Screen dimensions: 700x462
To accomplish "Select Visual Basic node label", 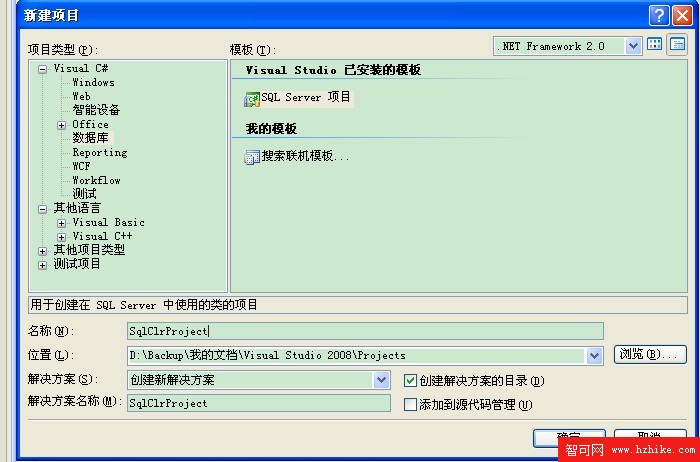I will point(108,222).
